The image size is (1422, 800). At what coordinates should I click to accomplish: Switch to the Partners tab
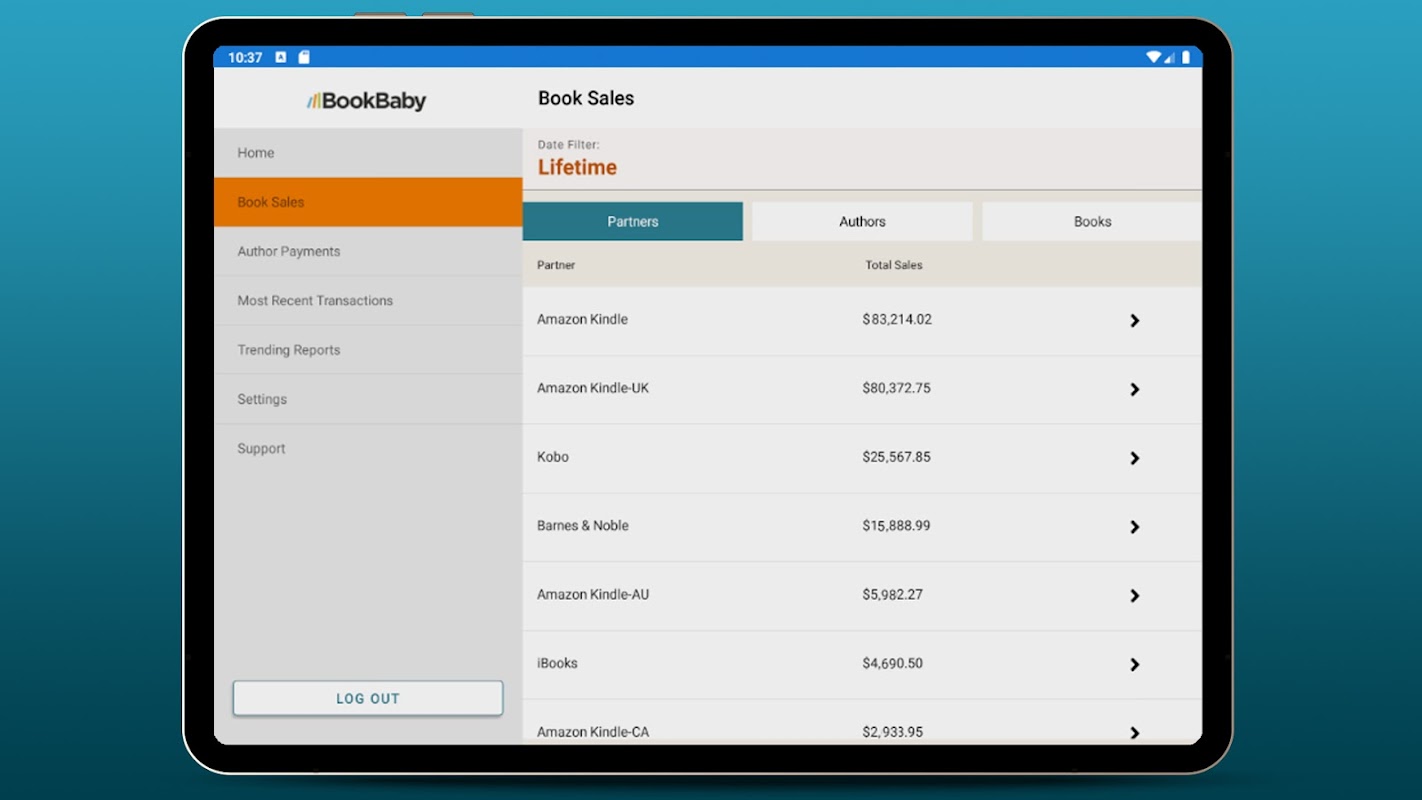[x=633, y=221]
